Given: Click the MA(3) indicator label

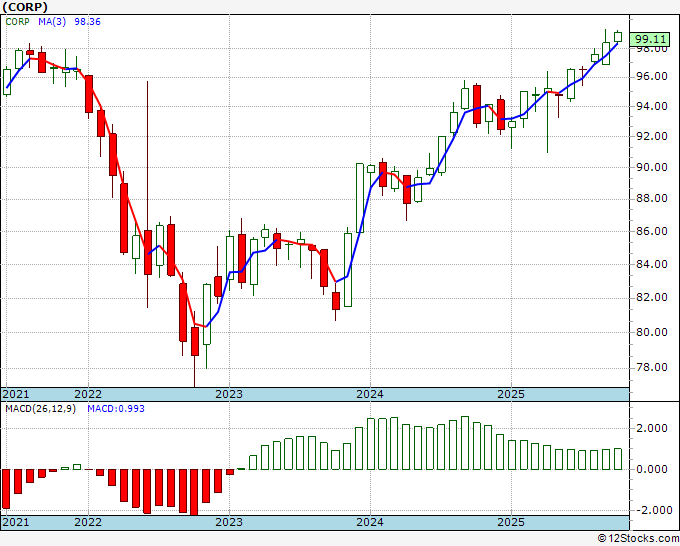Looking at the screenshot, I should pos(52,22).
